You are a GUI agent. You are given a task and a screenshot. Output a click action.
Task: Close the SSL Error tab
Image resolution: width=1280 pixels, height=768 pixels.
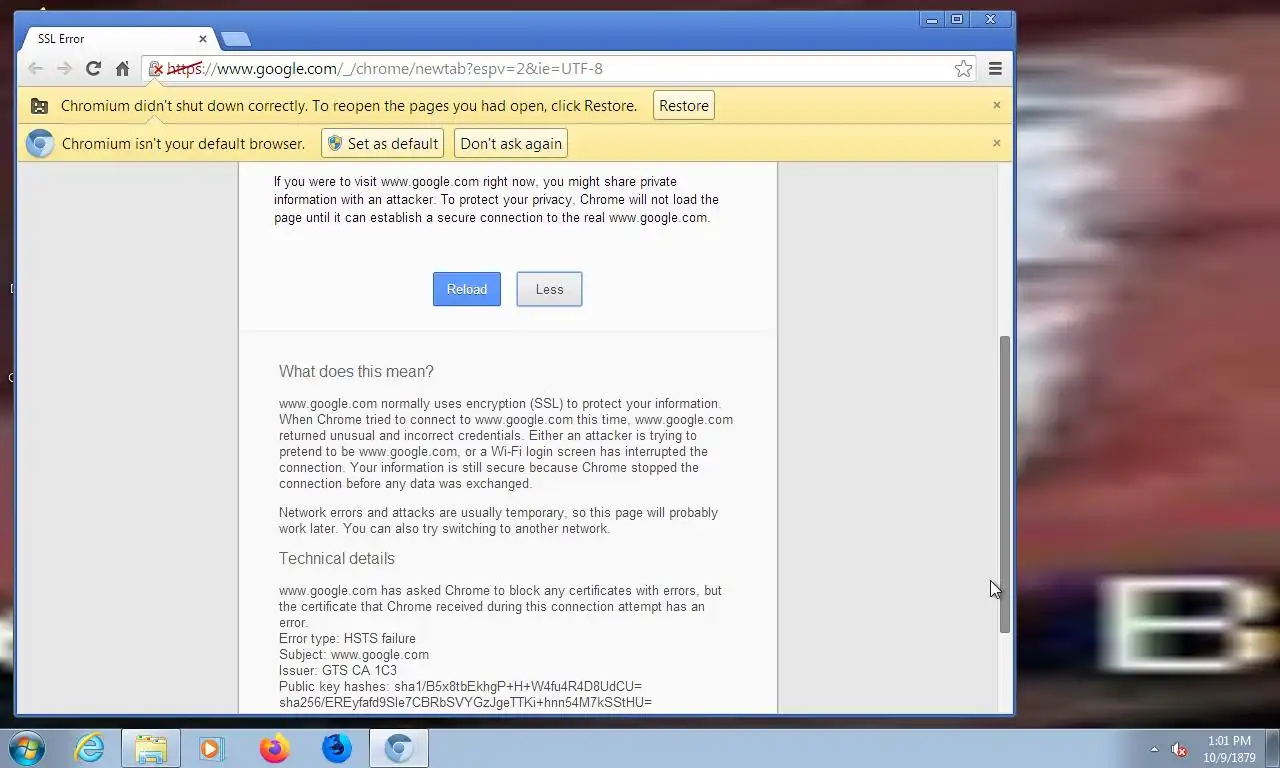(203, 39)
